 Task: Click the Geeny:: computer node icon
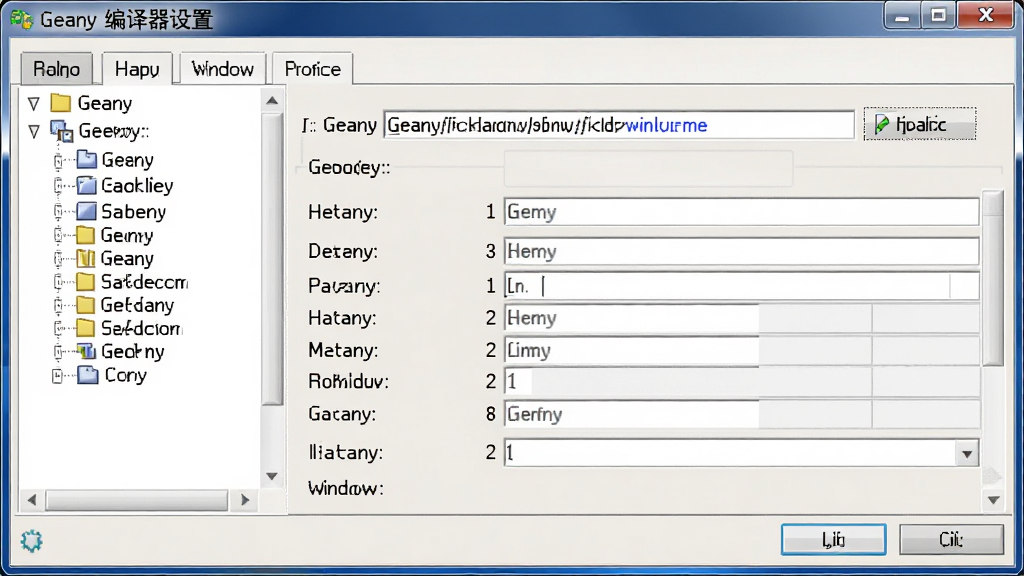click(62, 131)
